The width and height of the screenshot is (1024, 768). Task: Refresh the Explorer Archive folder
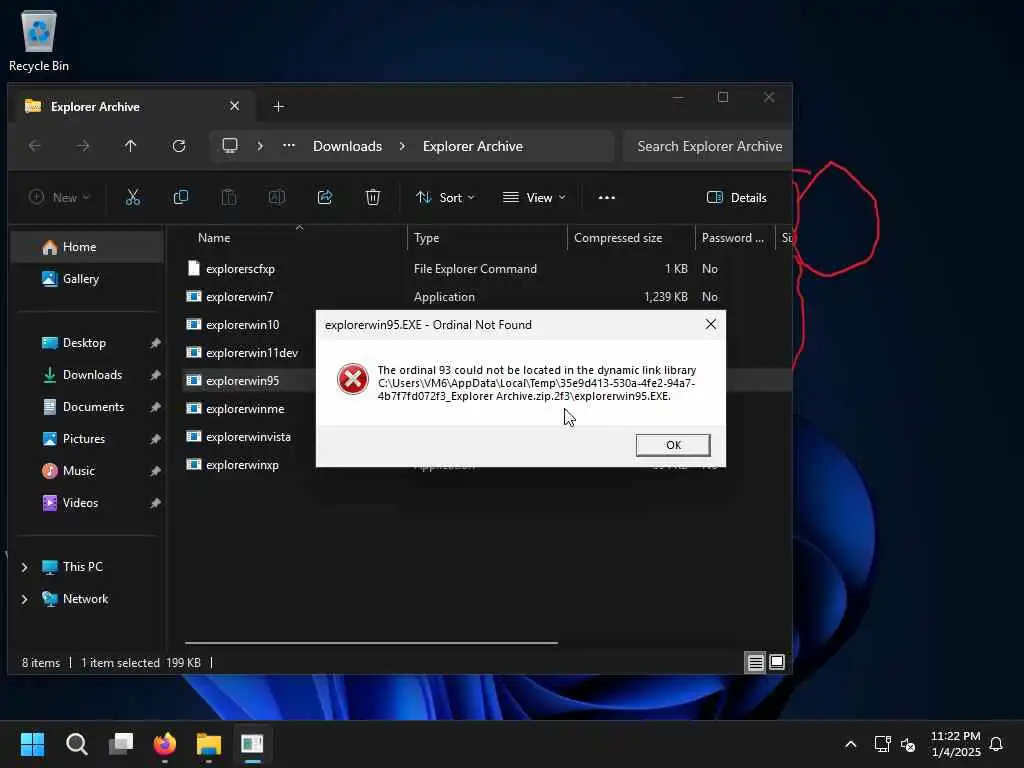(179, 146)
